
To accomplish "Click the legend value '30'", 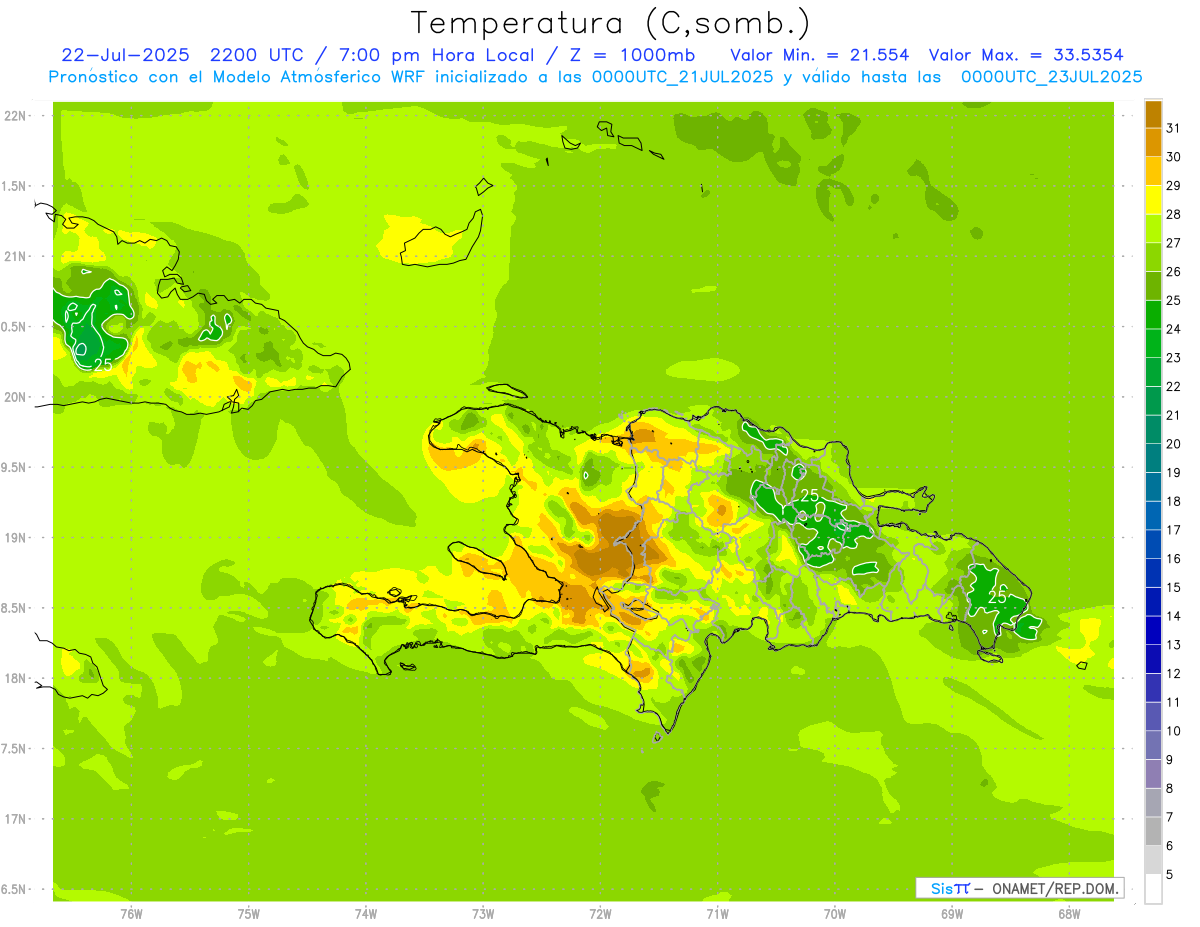I will [x=1174, y=157].
